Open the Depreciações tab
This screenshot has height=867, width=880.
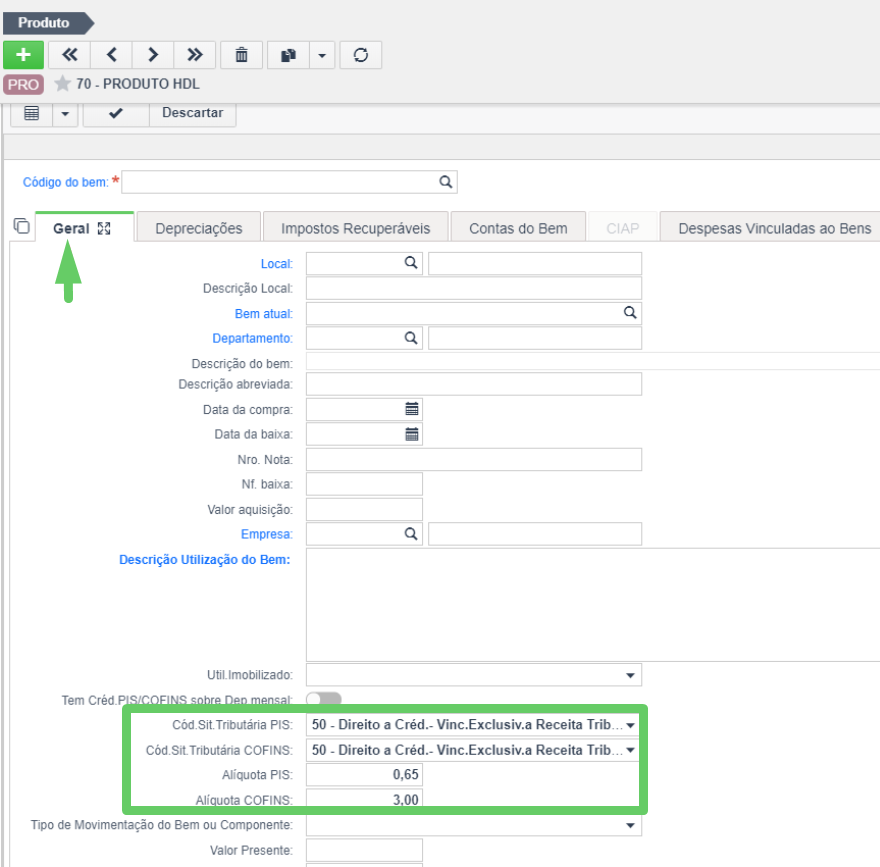pos(199,228)
